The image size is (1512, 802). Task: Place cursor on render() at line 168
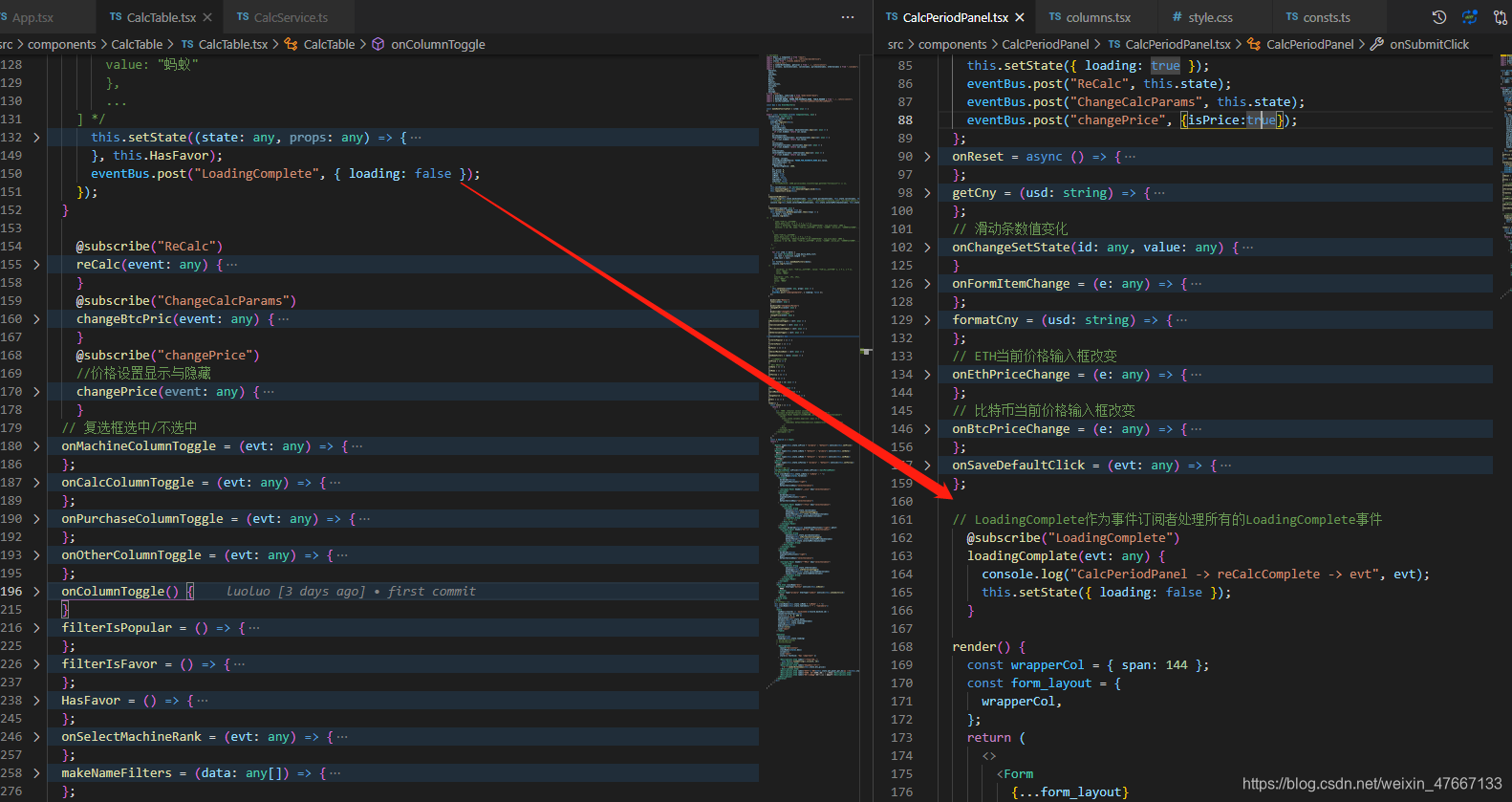[x=988, y=647]
